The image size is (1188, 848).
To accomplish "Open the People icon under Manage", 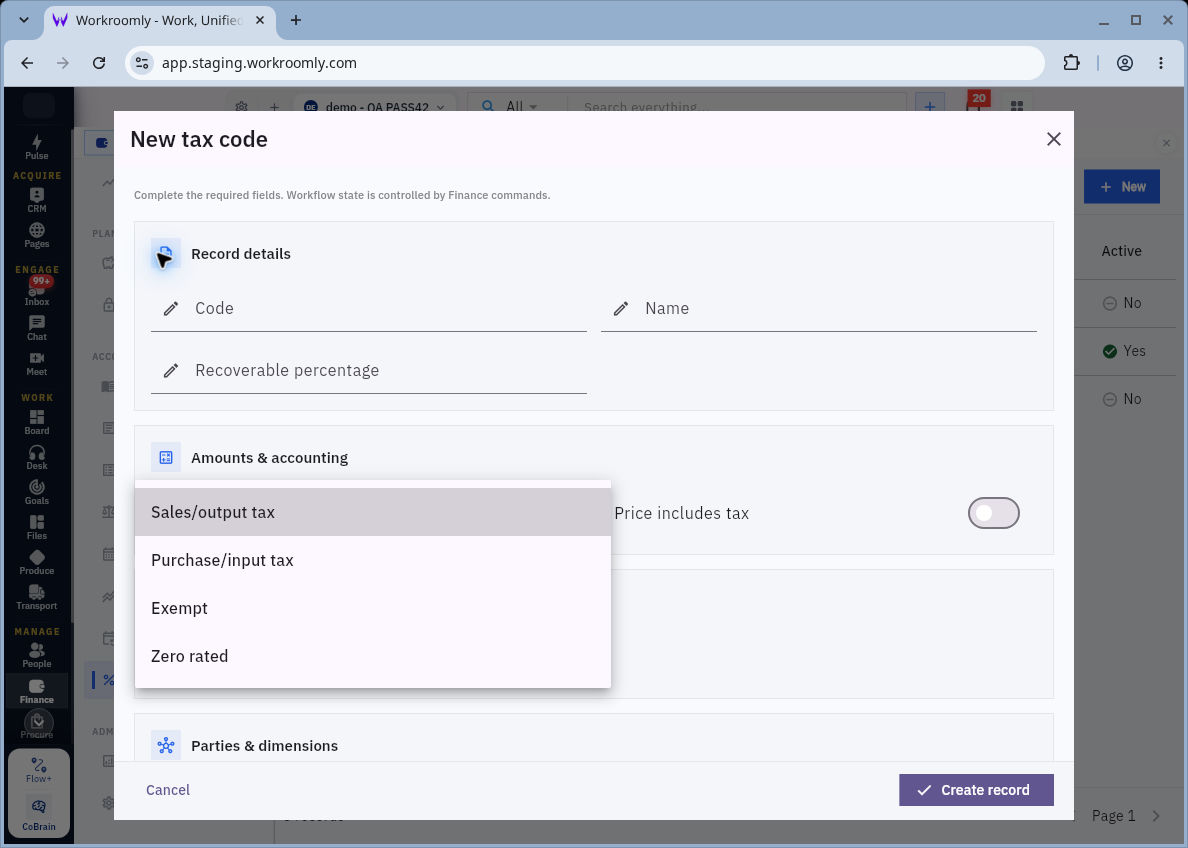I will click(x=36, y=656).
